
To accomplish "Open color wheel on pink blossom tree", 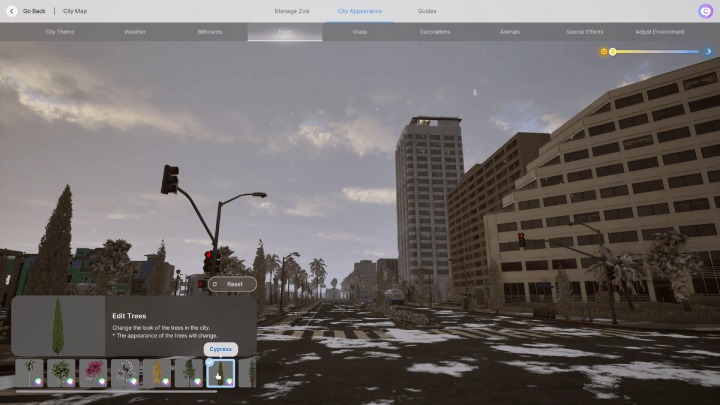I will [102, 381].
